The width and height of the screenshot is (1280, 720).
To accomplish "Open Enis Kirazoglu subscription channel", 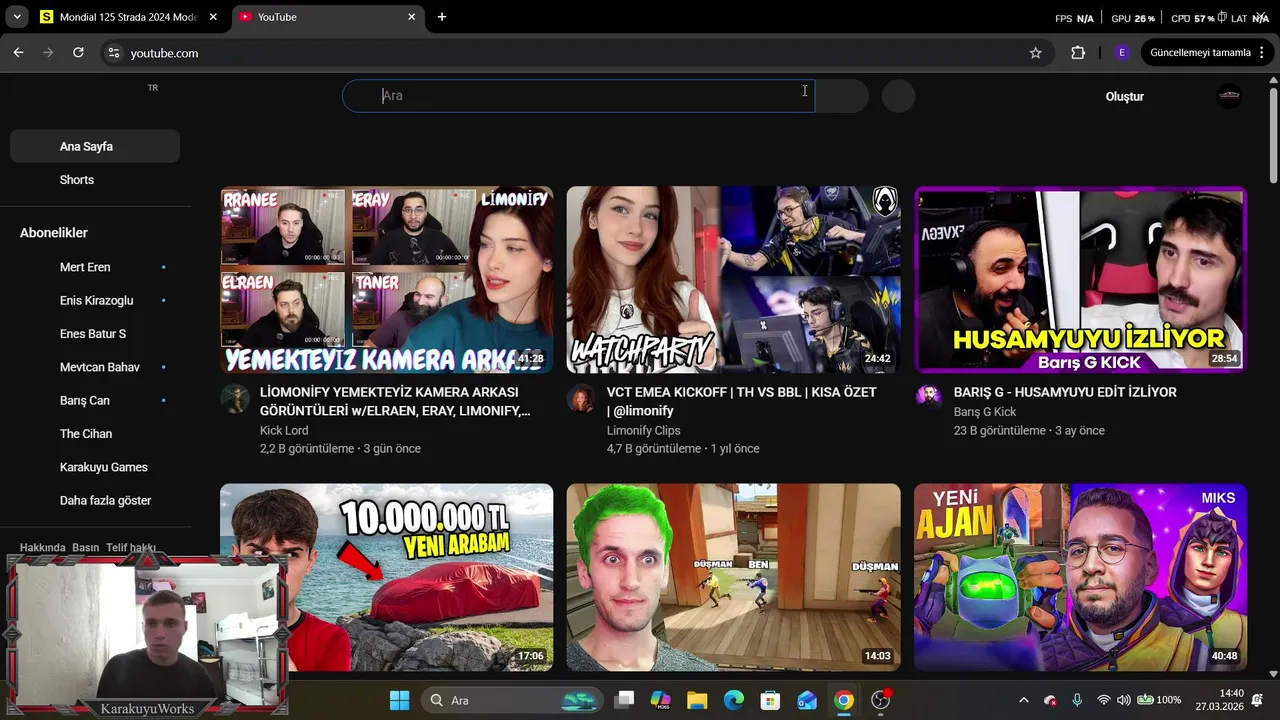I will [x=95, y=301].
